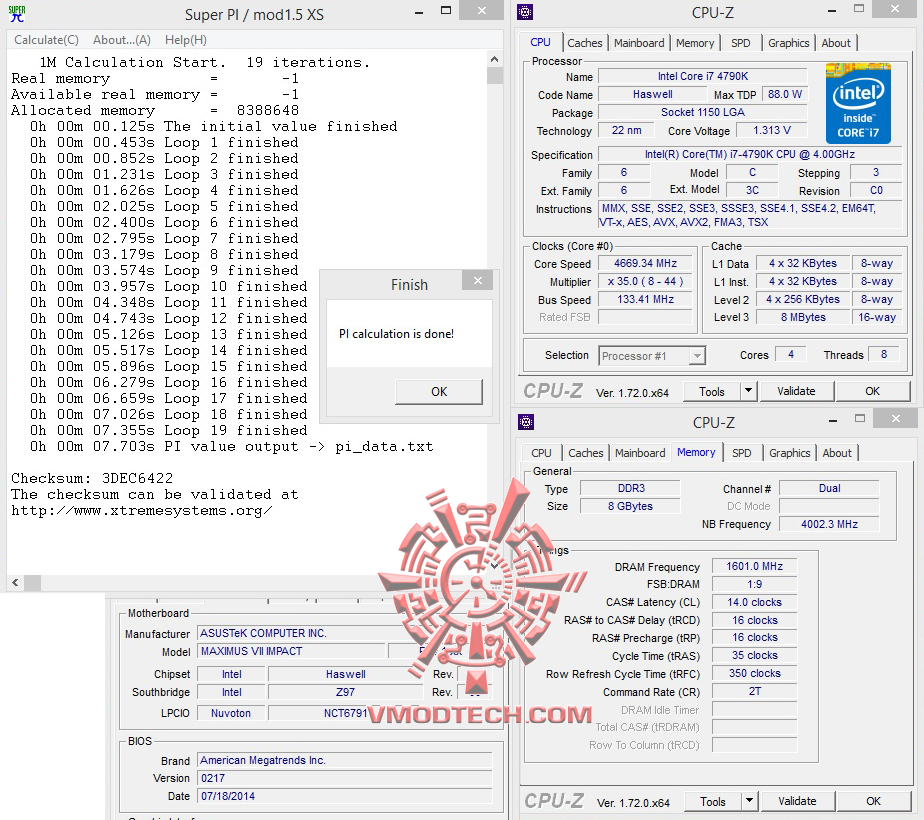
Task: Click scroll-up arrow in Super PI output
Action: tap(494, 59)
